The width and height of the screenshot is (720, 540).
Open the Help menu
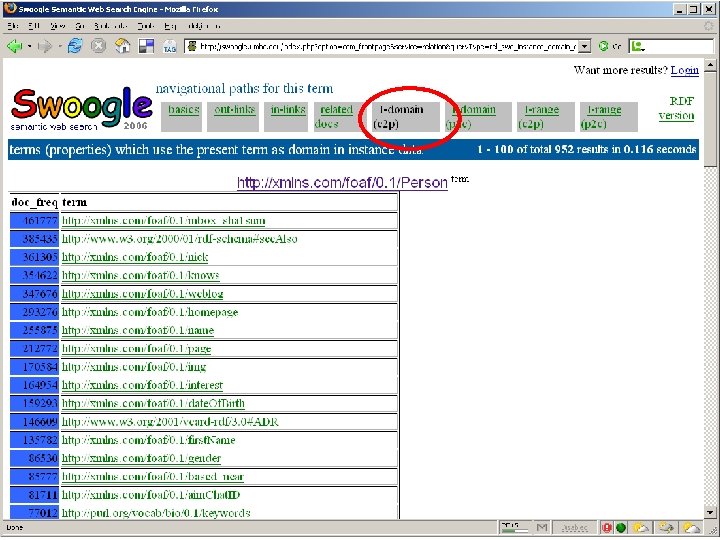click(x=170, y=26)
